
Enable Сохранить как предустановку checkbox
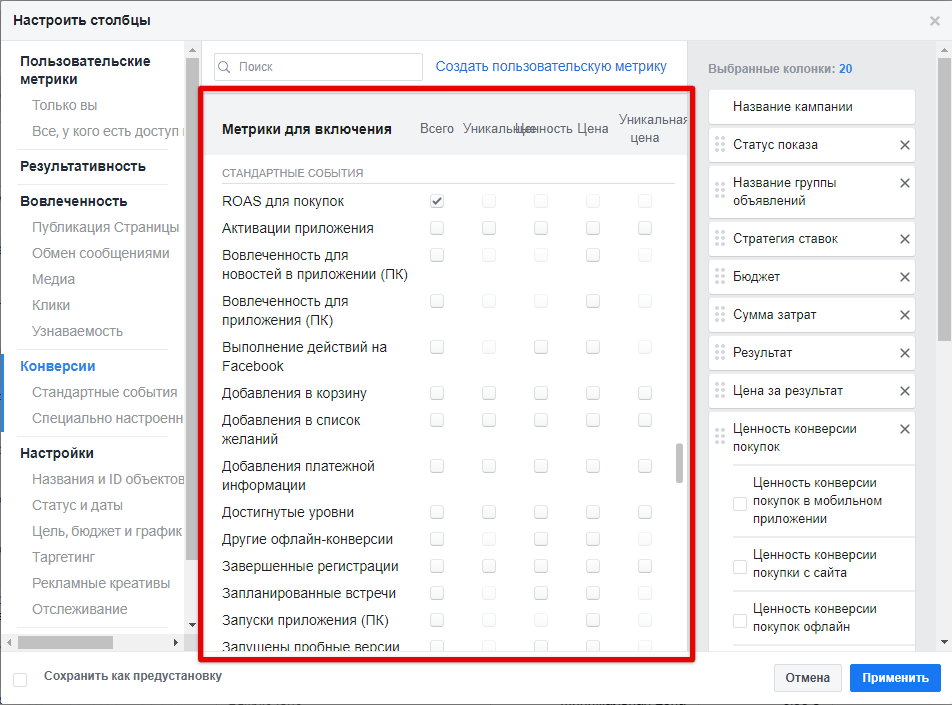[20, 680]
